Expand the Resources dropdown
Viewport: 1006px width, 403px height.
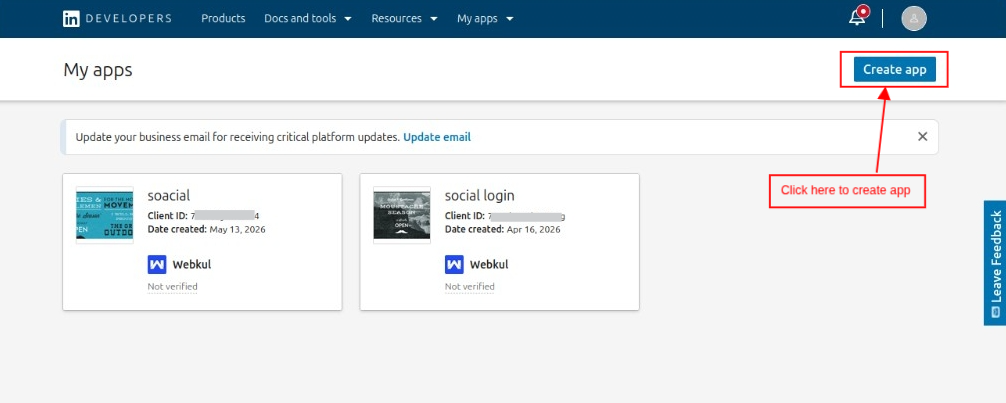pos(404,19)
